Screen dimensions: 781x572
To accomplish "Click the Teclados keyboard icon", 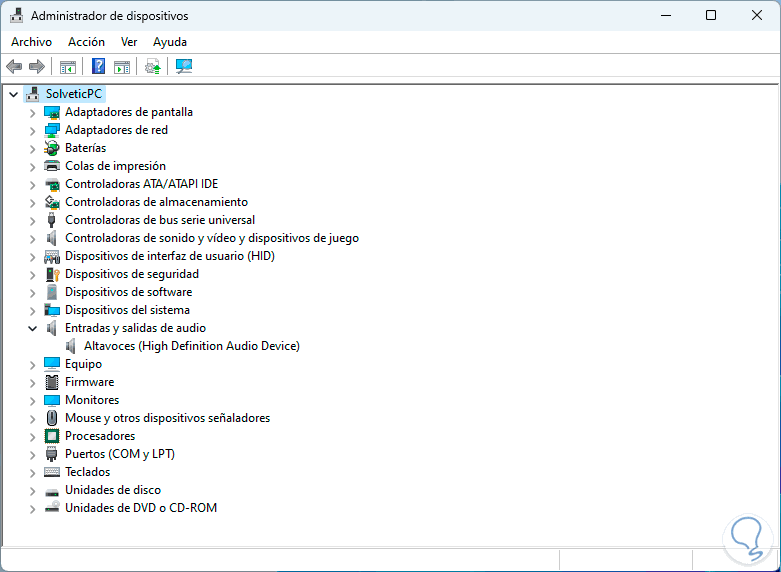I will click(x=52, y=472).
